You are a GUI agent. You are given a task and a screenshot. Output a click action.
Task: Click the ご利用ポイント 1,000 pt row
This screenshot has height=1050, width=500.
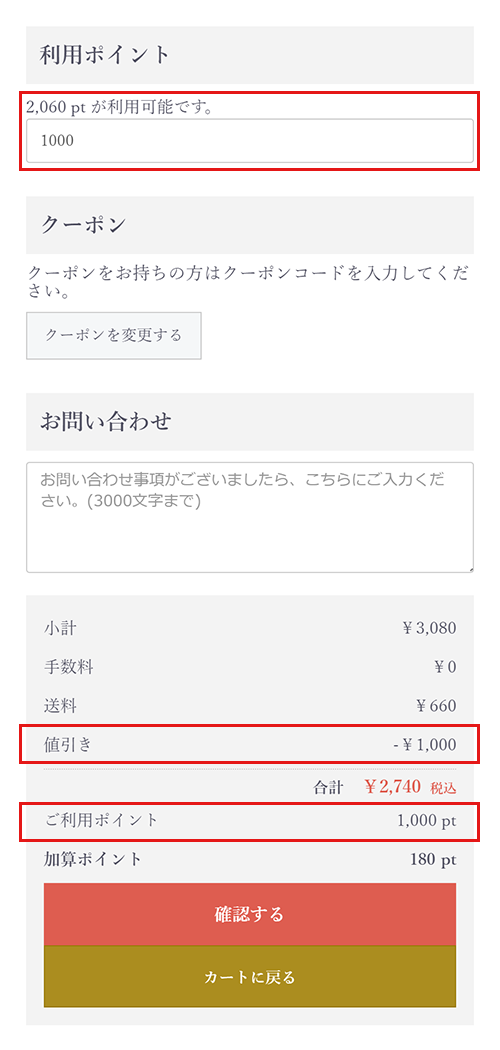[250, 820]
